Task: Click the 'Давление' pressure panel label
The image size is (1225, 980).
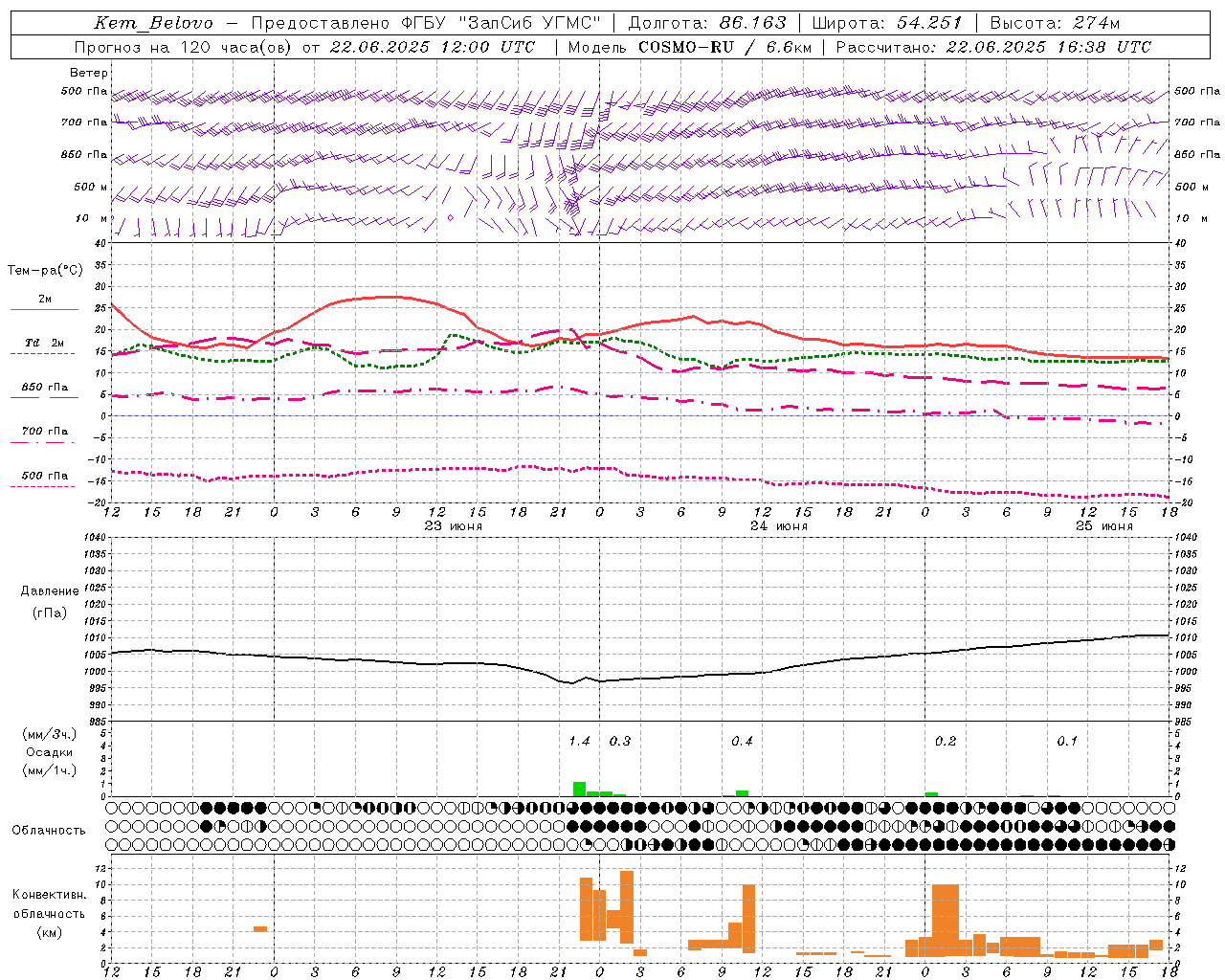Action: (50, 591)
